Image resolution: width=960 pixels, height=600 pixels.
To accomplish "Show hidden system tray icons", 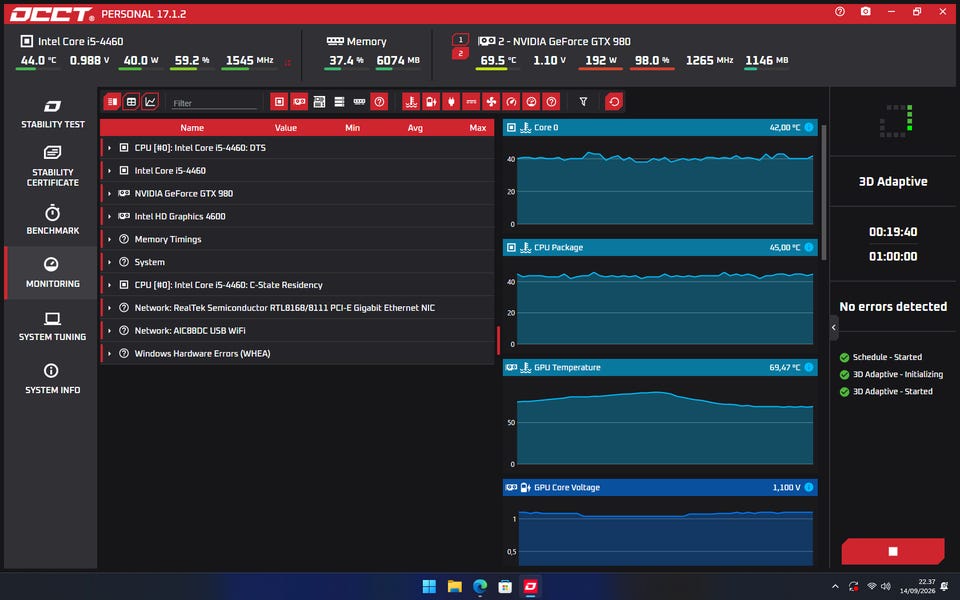I will [835, 587].
